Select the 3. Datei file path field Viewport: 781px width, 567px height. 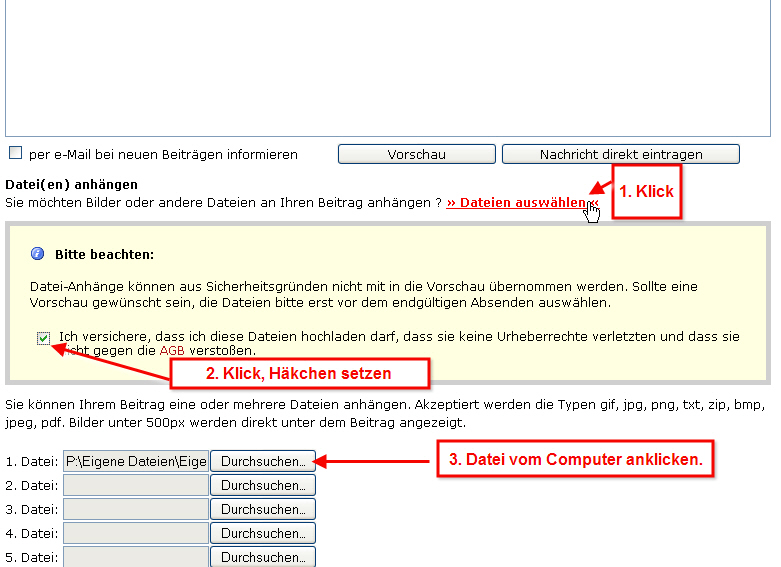pos(135,509)
